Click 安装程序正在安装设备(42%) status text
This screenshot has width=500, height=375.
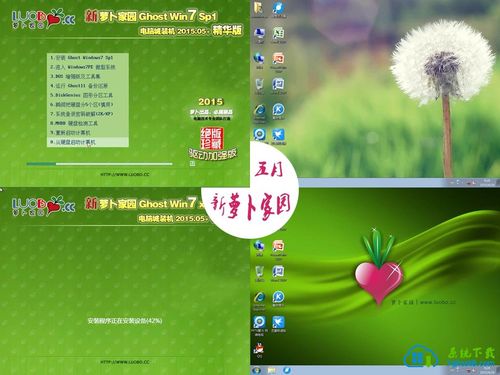pyautogui.click(x=125, y=321)
